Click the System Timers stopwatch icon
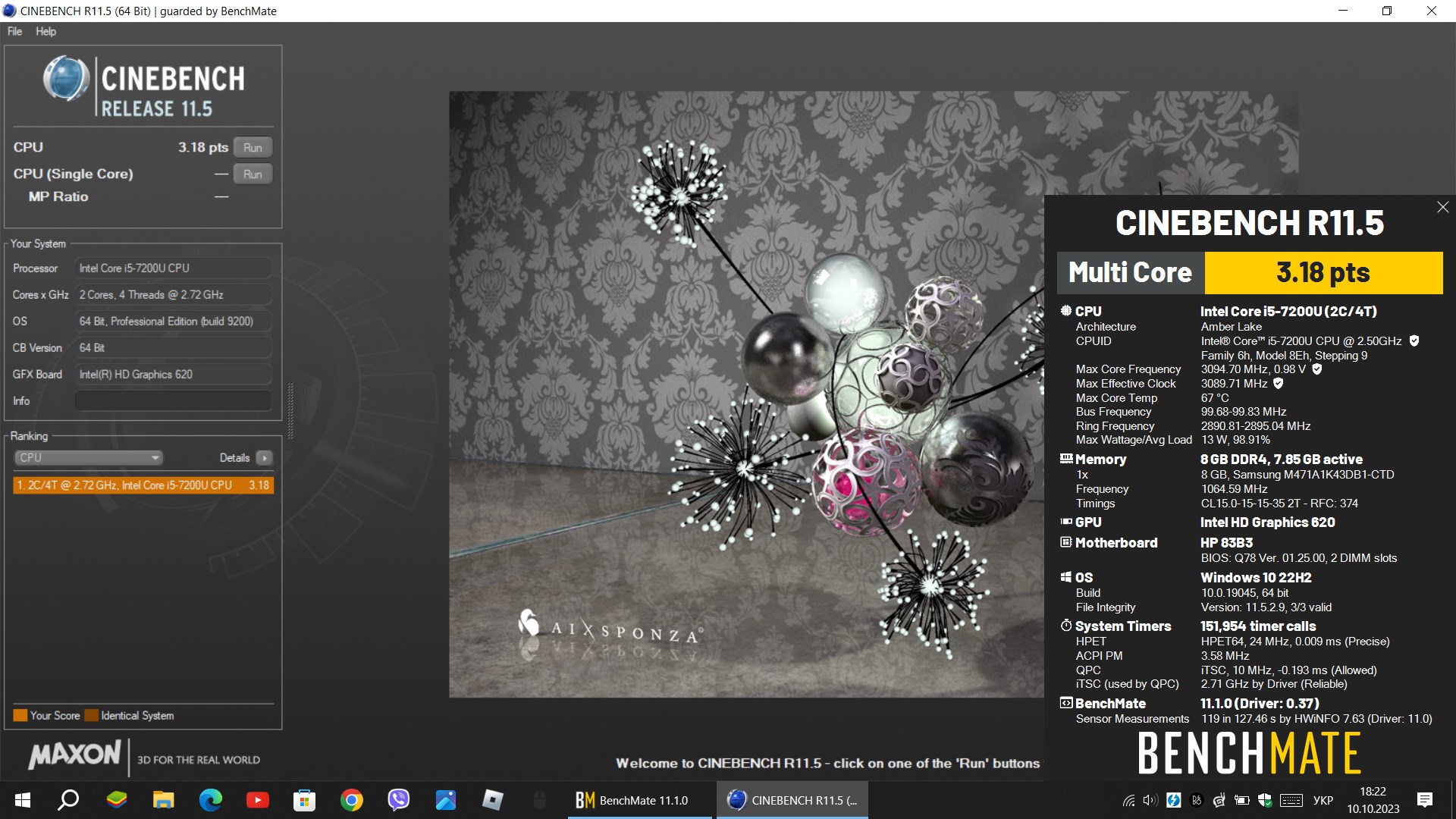1456x819 pixels. point(1066,626)
